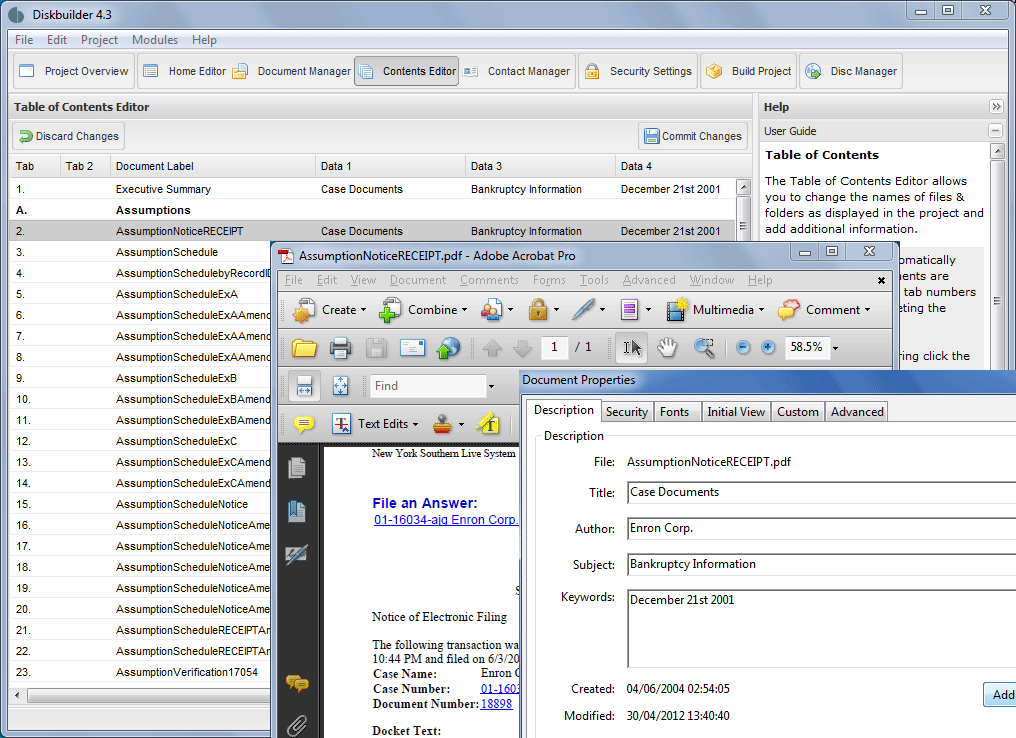This screenshot has height=738, width=1016.
Task: Click the zoom in plus icon
Action: coord(768,348)
